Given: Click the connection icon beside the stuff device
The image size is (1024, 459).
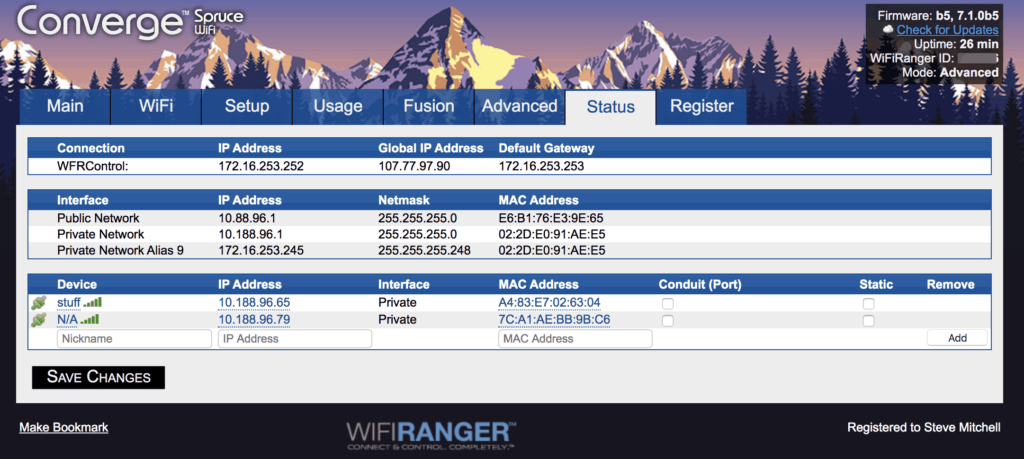Looking at the screenshot, I should (x=39, y=303).
